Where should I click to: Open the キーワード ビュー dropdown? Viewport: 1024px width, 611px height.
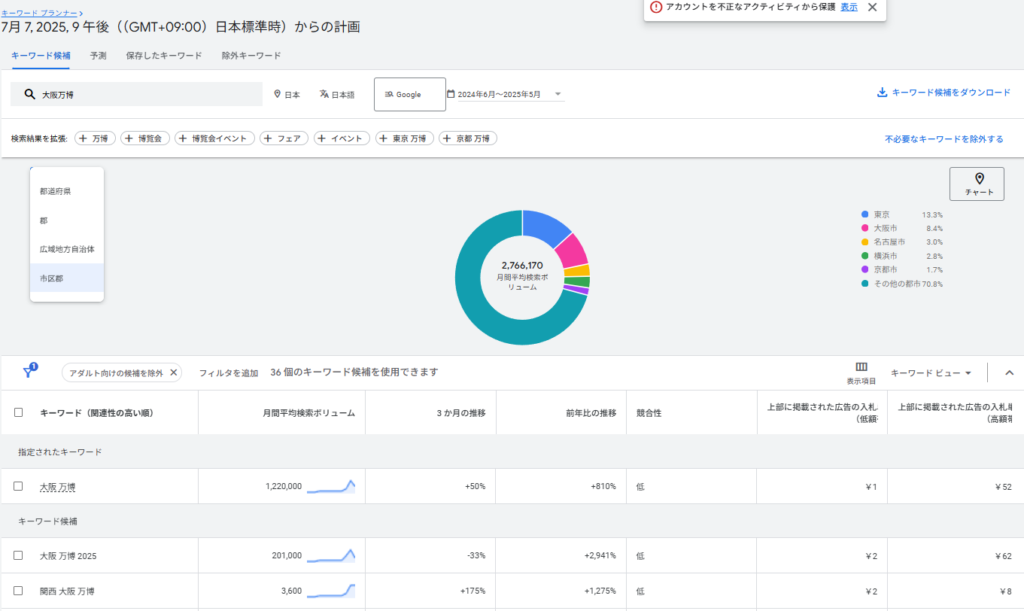click(931, 373)
